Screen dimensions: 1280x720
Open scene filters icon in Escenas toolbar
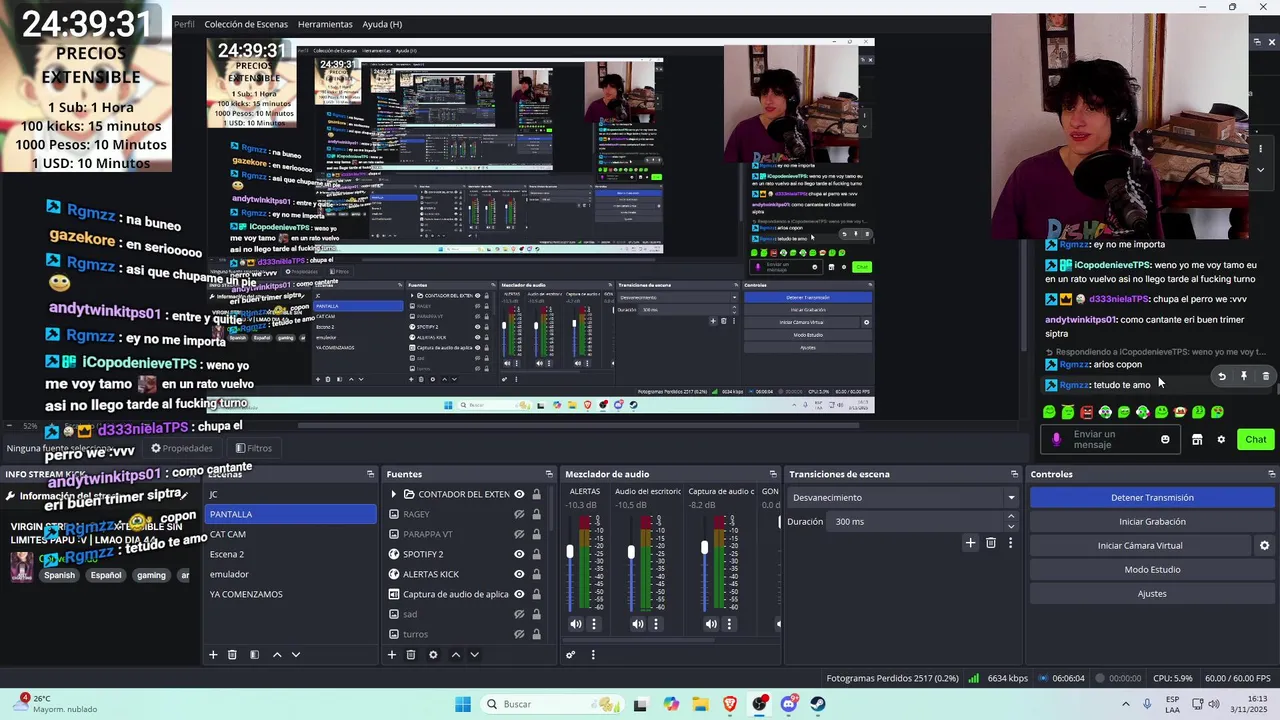point(254,655)
